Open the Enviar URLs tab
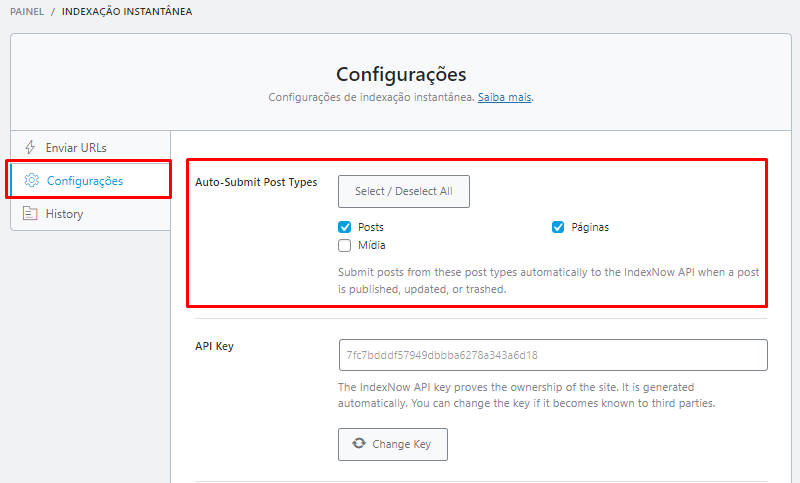The width and height of the screenshot is (800, 483). point(76,147)
